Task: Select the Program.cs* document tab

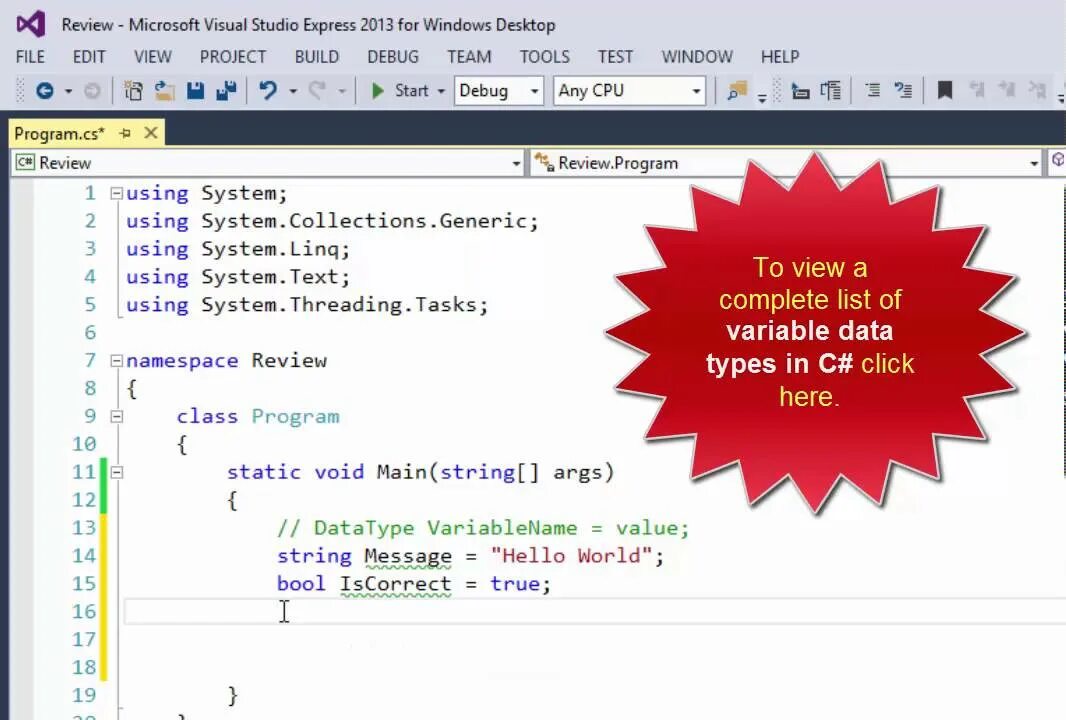Action: 59,134
